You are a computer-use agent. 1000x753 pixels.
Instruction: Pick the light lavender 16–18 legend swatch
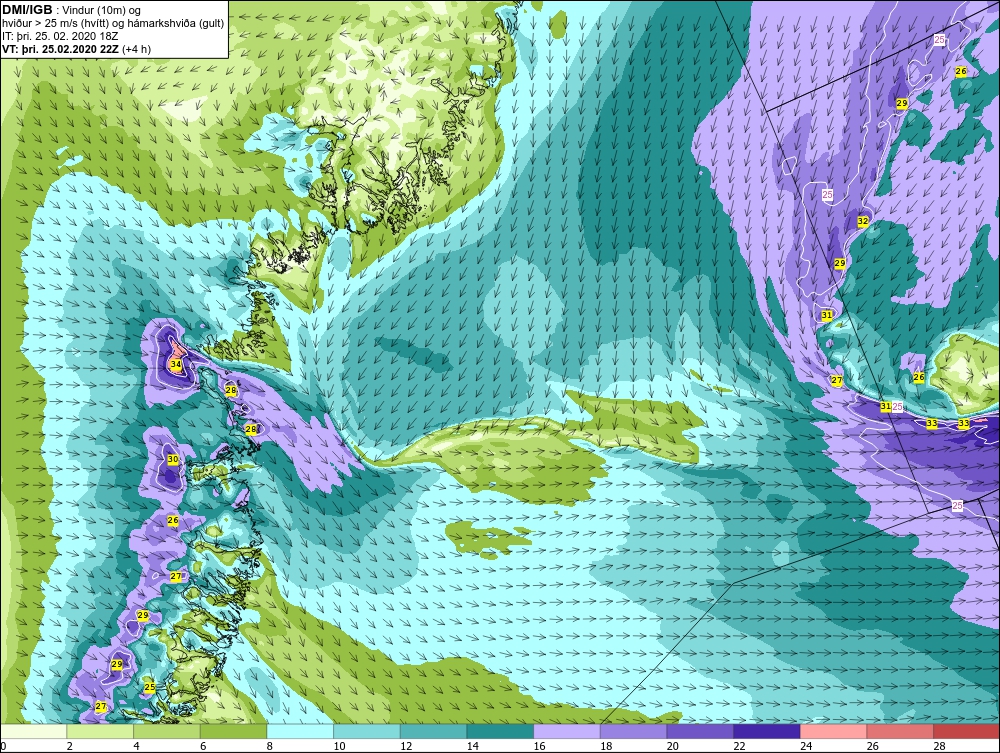pos(566,731)
